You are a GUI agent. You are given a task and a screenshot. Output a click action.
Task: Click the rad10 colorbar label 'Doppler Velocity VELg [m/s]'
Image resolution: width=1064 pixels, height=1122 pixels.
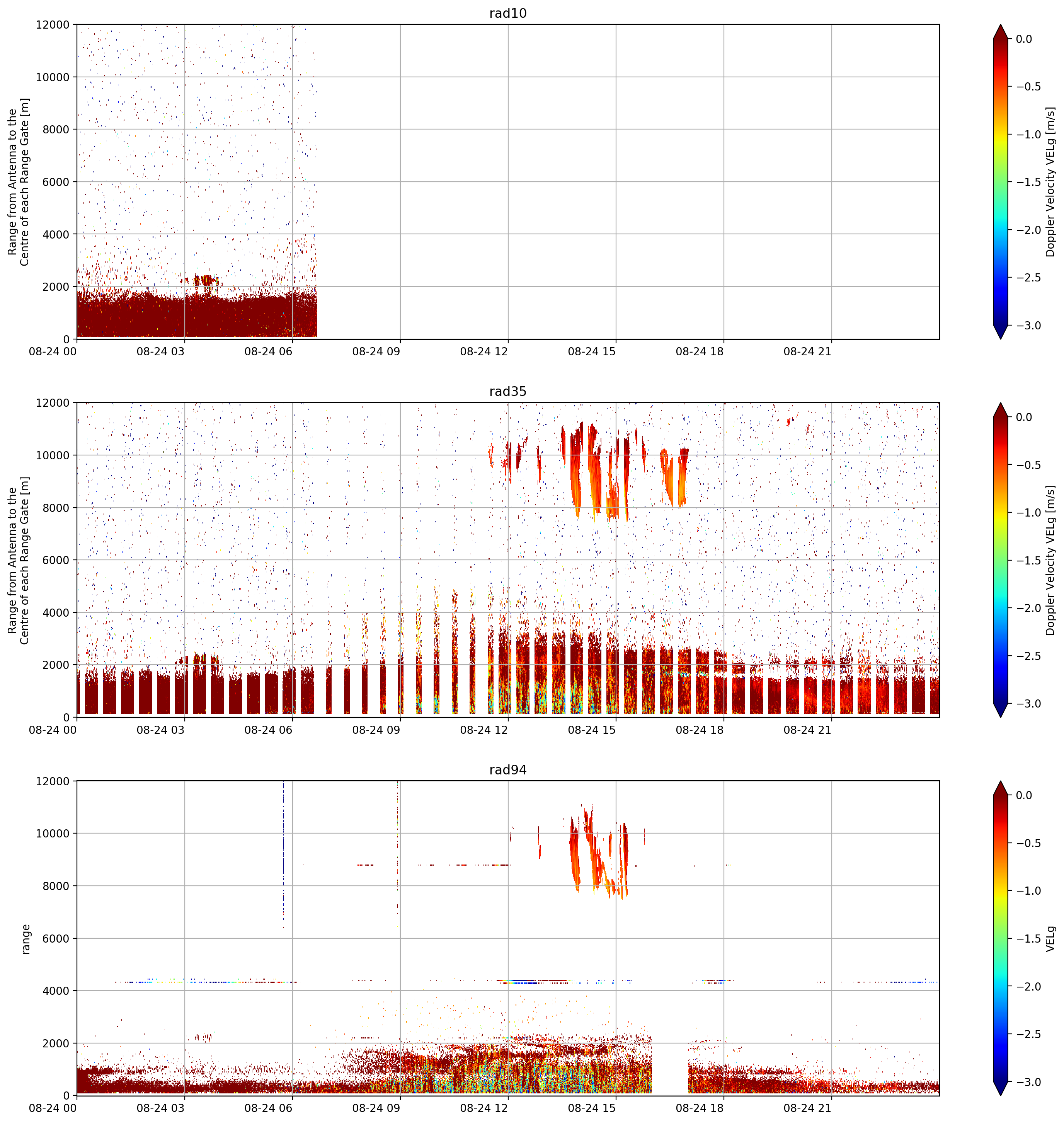[1050, 181]
